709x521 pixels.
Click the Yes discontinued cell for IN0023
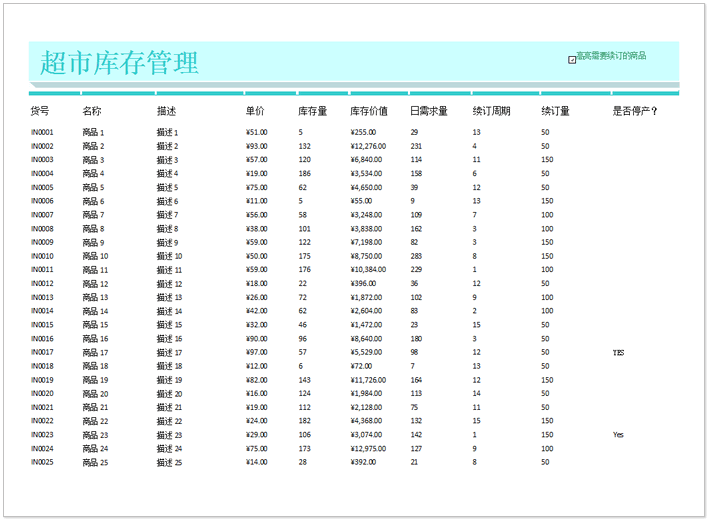click(618, 435)
